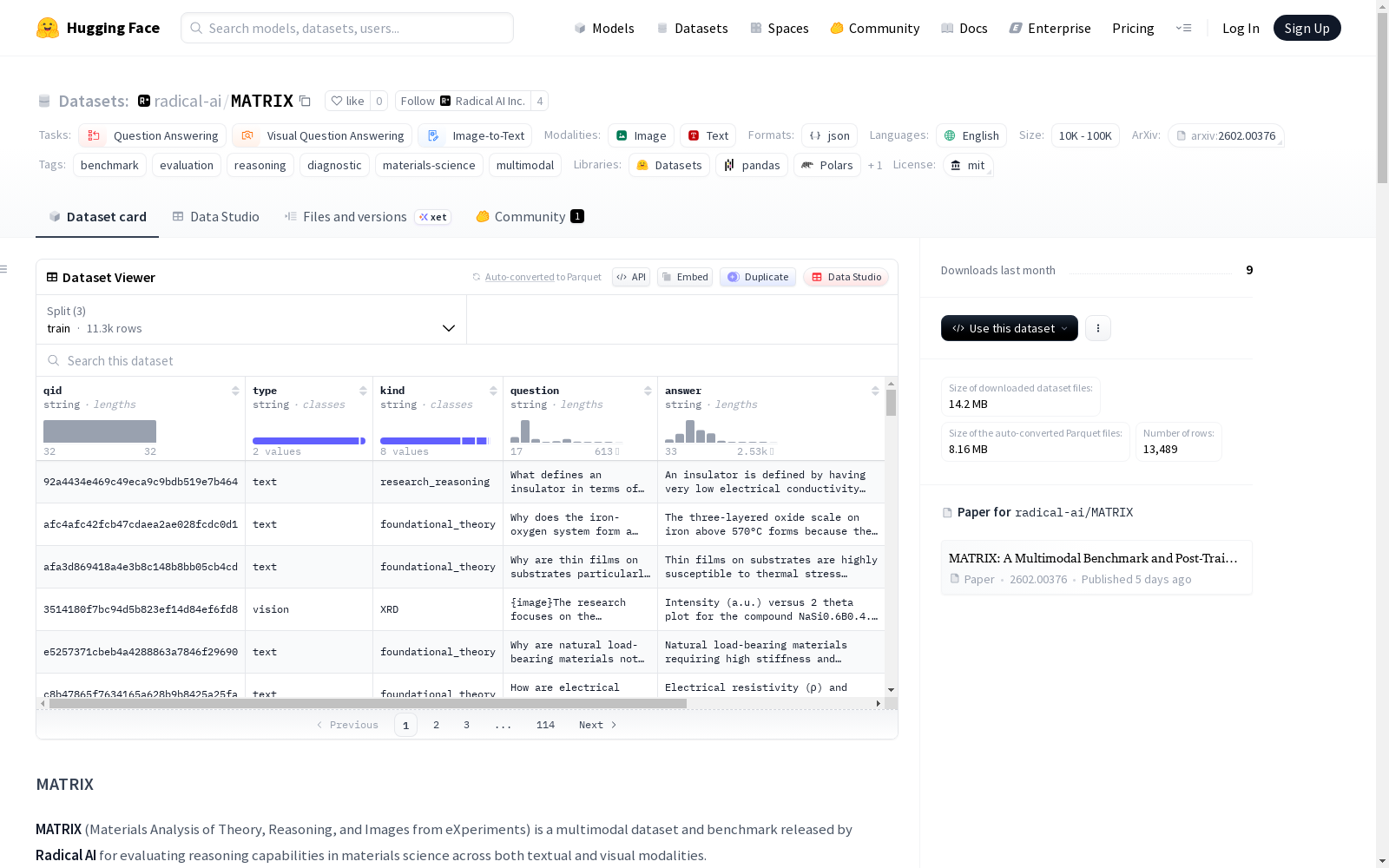Filter by English language

click(971, 135)
